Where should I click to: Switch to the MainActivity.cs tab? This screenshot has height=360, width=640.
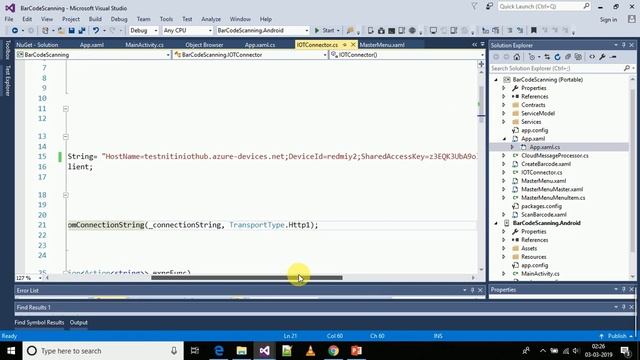coord(144,45)
